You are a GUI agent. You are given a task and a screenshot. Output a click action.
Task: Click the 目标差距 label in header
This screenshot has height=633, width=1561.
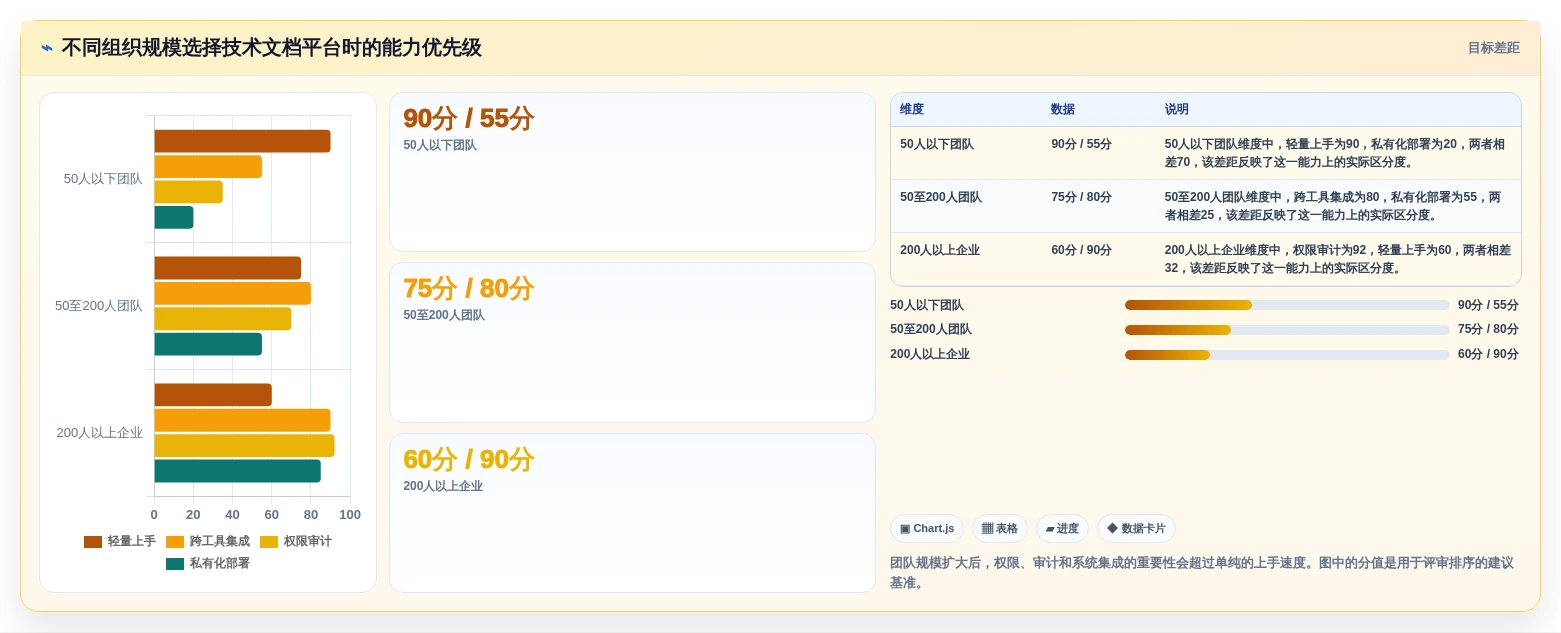coord(1493,48)
